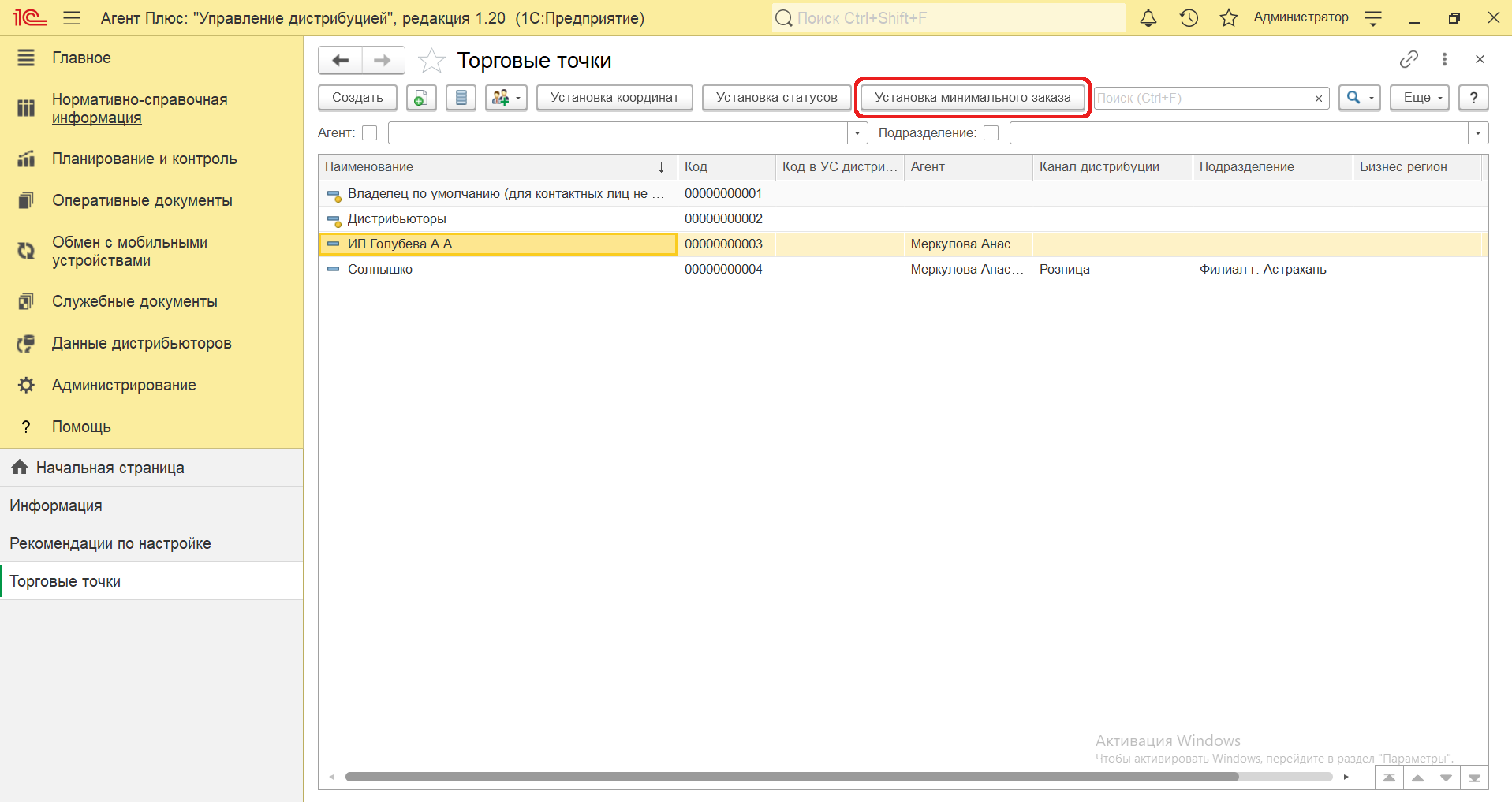Click the create-by-copy document icon

click(x=421, y=98)
